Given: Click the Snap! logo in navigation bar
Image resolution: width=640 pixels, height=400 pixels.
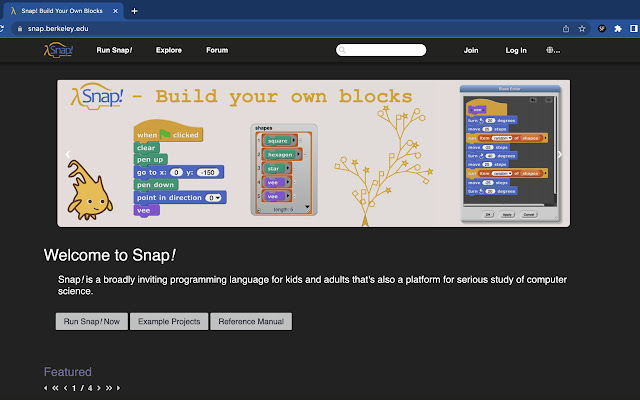Looking at the screenshot, I should [x=58, y=50].
